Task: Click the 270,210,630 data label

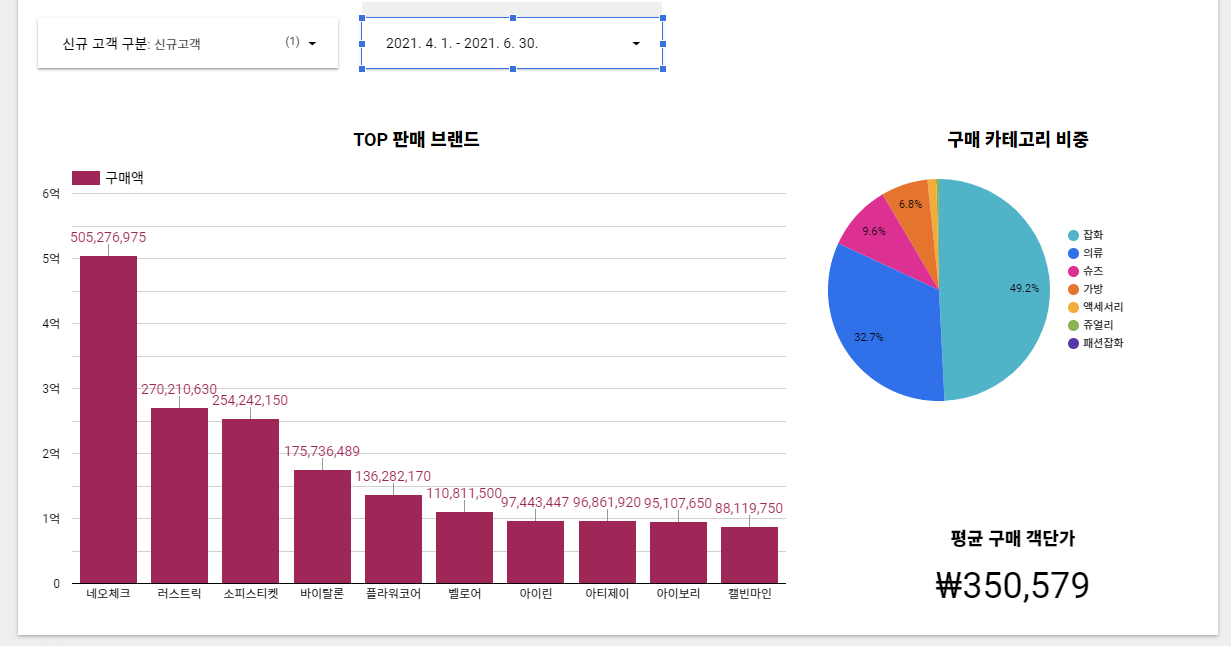Action: [x=179, y=390]
